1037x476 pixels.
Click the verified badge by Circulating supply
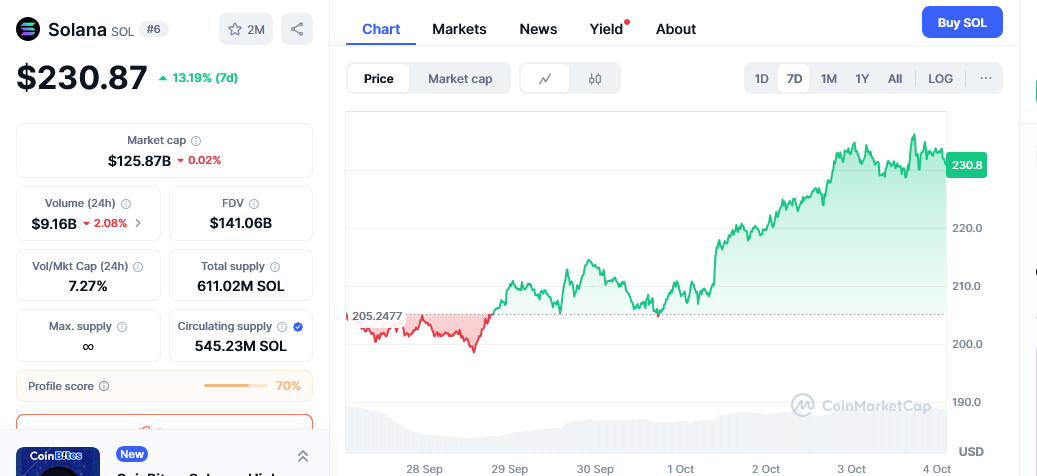299,327
